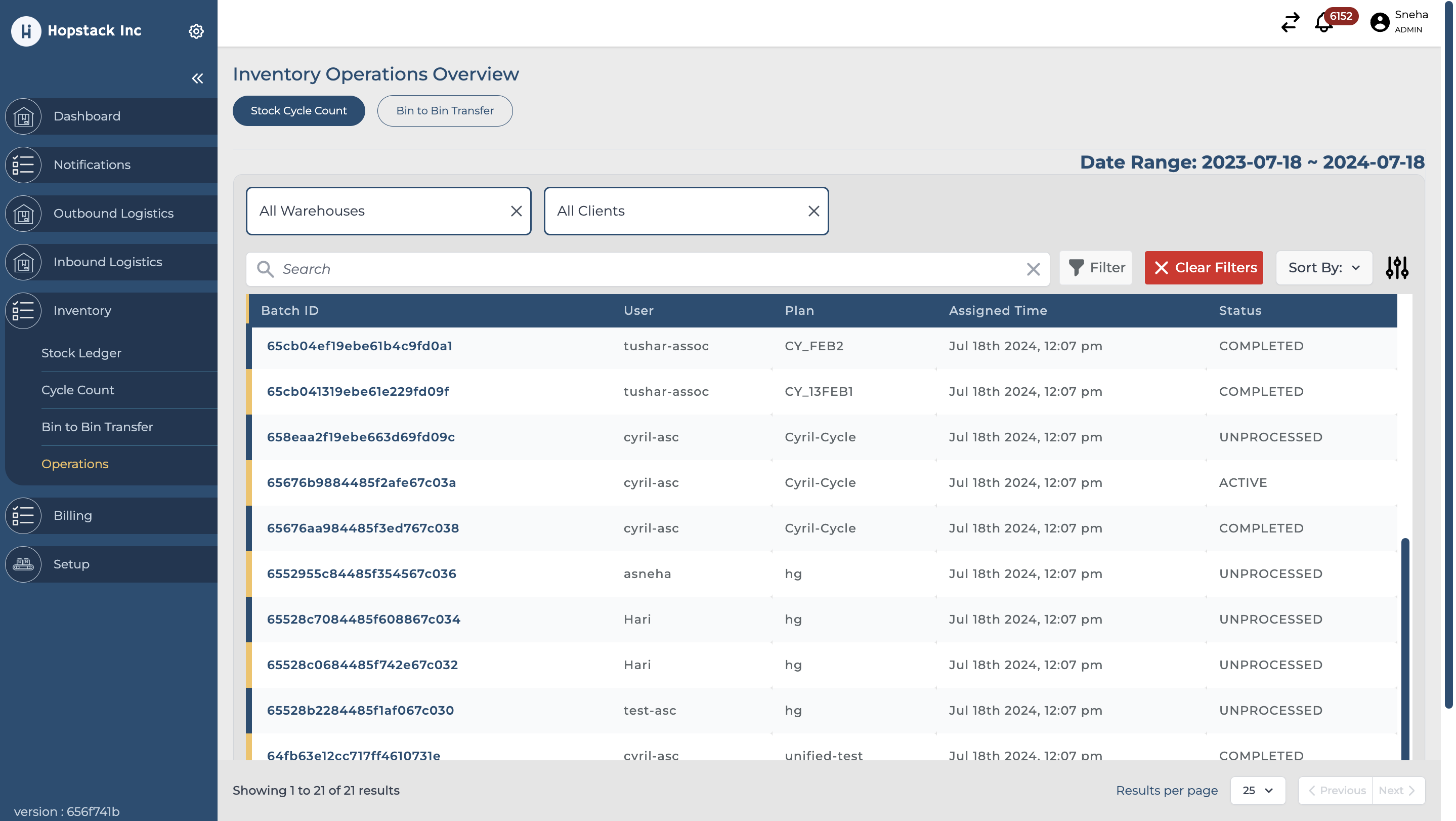Open batch 65cb04ef19ebe61b4c9fd0a1 link
Image resolution: width=1456 pixels, height=821 pixels.
pyautogui.click(x=359, y=346)
